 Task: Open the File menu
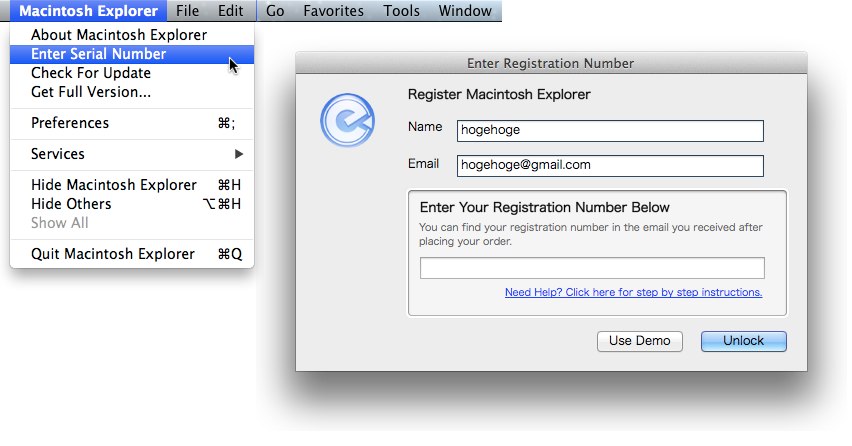coord(187,11)
